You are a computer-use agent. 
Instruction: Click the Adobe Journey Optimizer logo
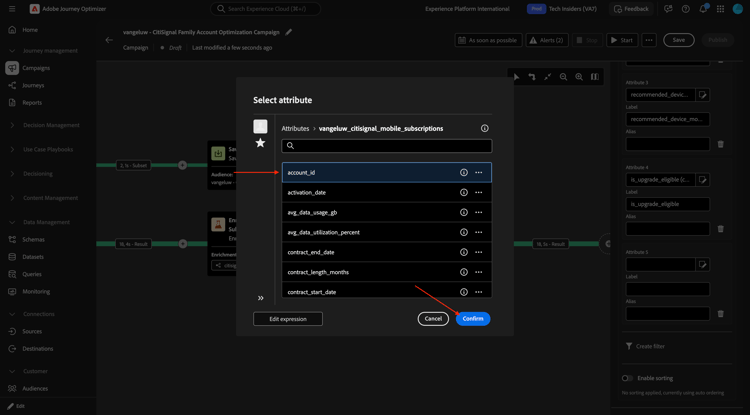tap(34, 9)
